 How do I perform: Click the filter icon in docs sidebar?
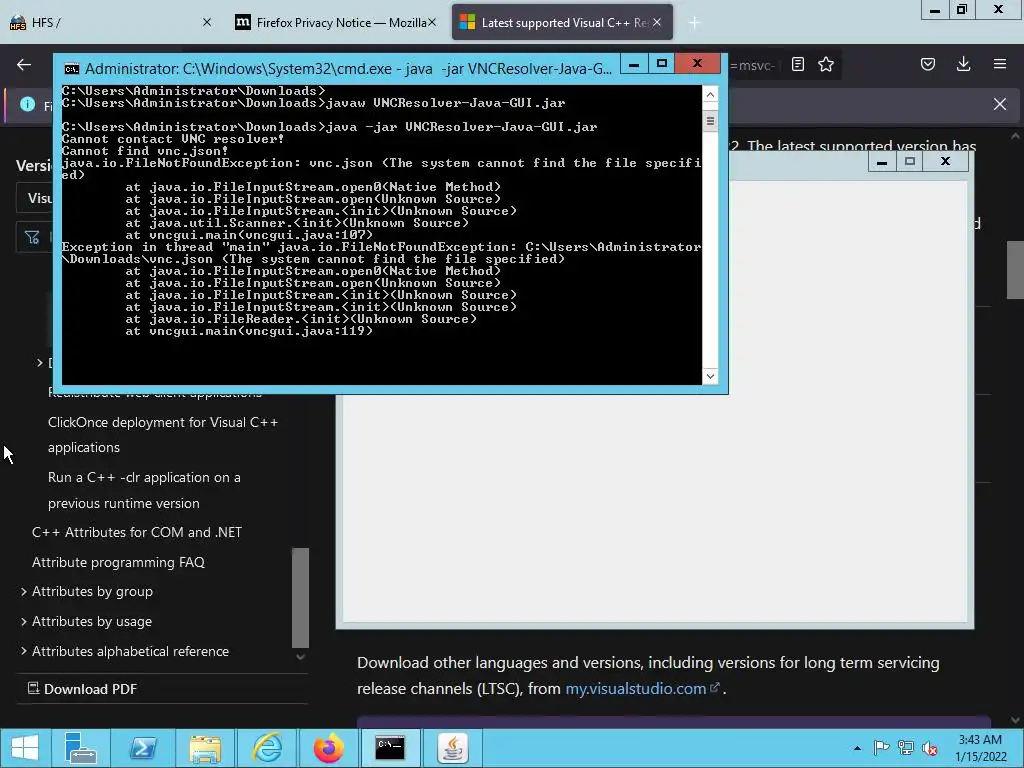point(32,237)
